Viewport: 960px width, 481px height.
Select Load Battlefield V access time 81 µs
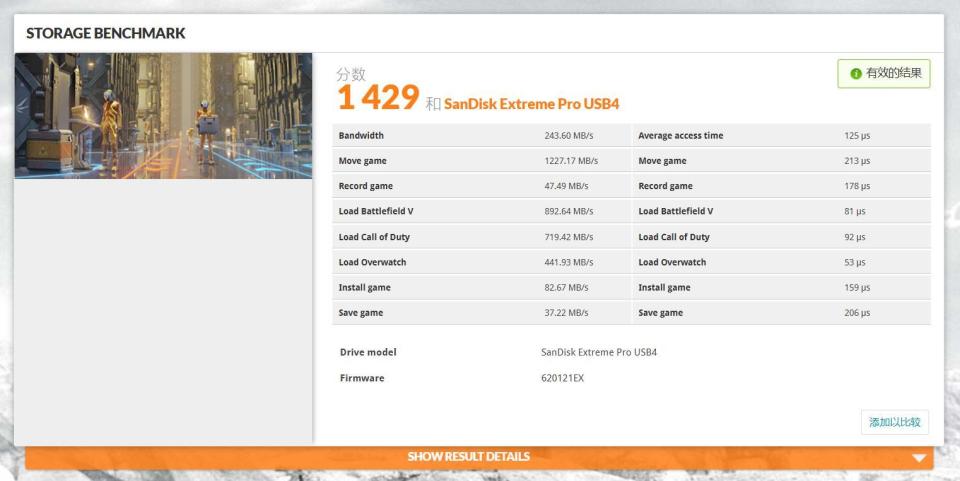pyautogui.click(x=855, y=211)
